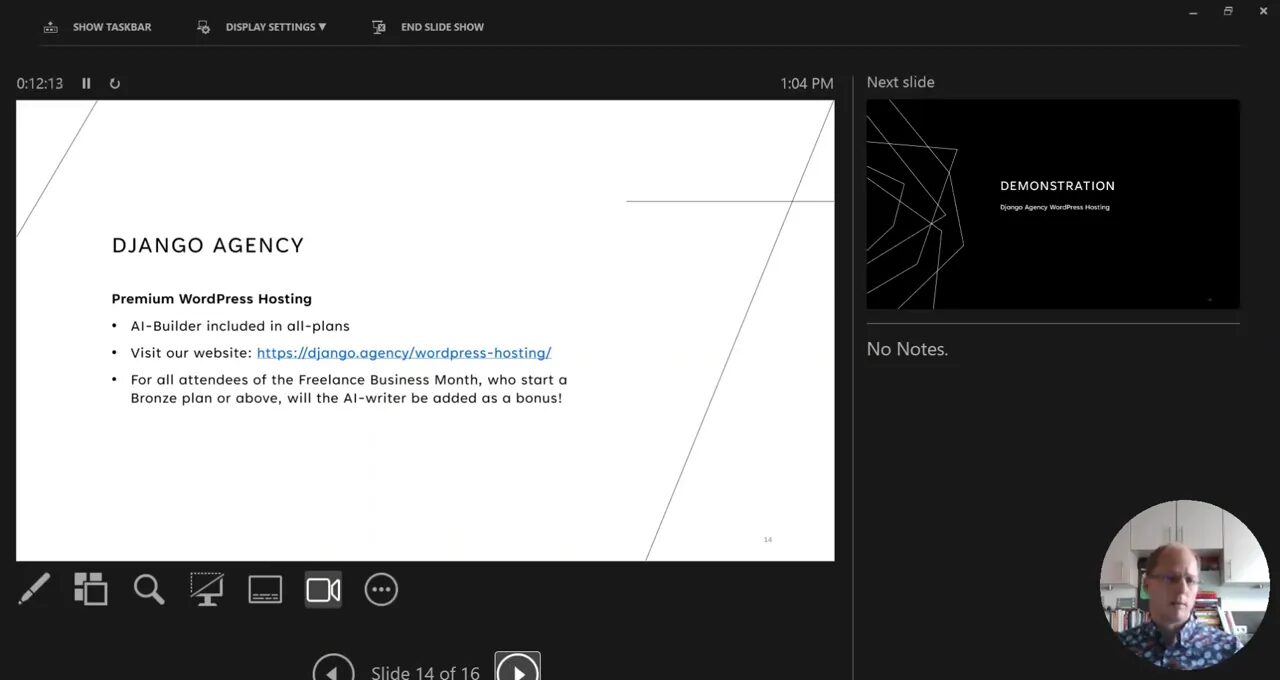Viewport: 1280px width, 680px height.
Task: Click Premium WordPress Hosting heading
Action: pos(212,299)
